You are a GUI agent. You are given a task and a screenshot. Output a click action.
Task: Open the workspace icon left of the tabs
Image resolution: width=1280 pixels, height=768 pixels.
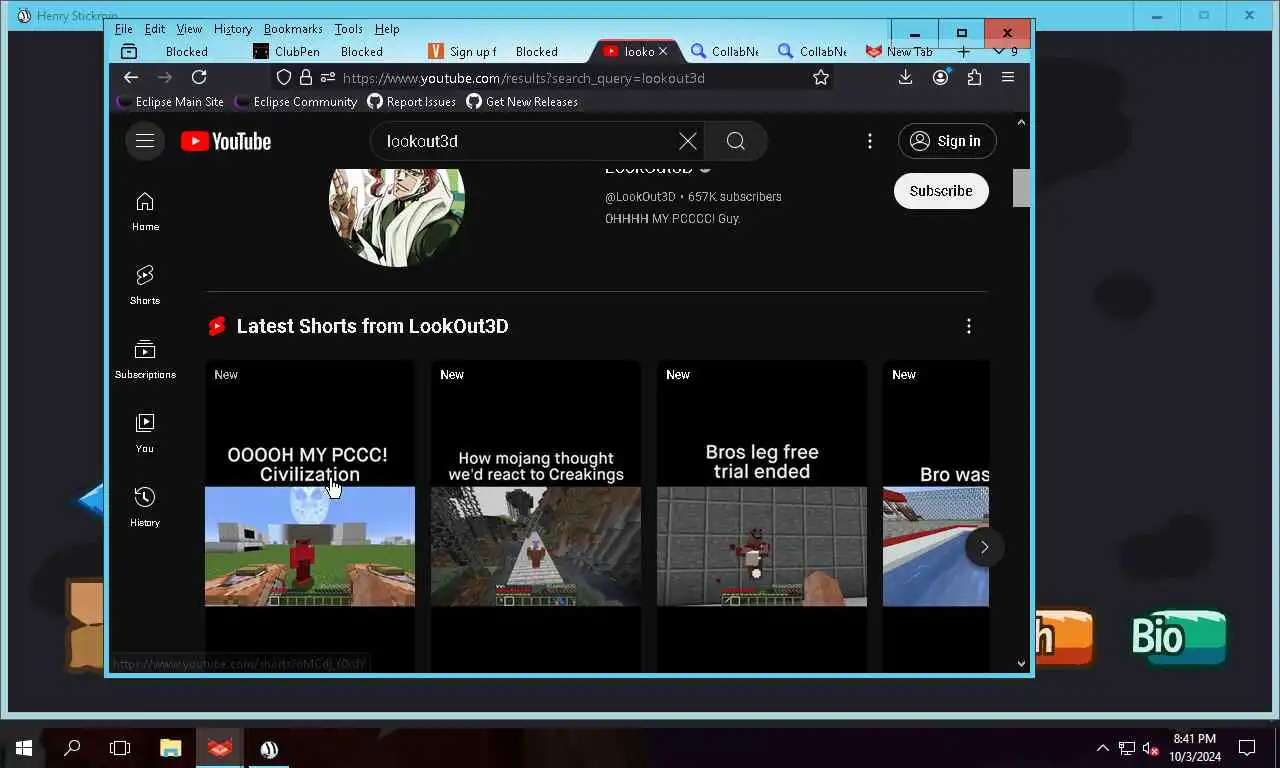129,52
